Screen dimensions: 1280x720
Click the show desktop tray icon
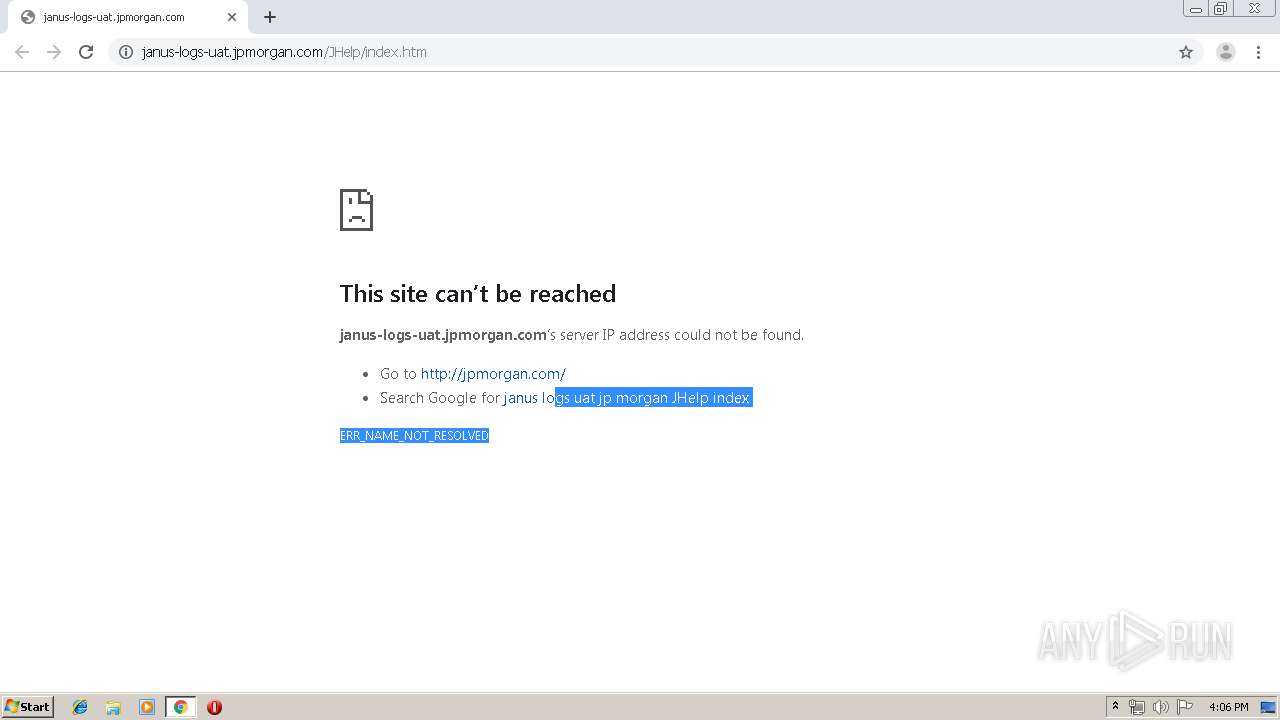point(1268,707)
